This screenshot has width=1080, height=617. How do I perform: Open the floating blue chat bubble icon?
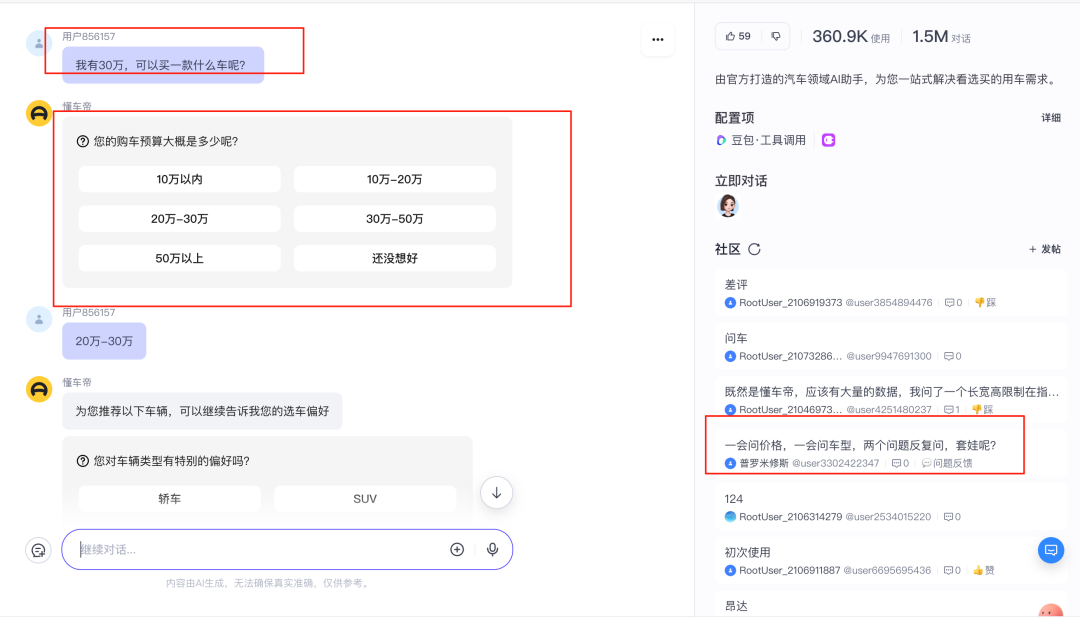click(x=1051, y=549)
